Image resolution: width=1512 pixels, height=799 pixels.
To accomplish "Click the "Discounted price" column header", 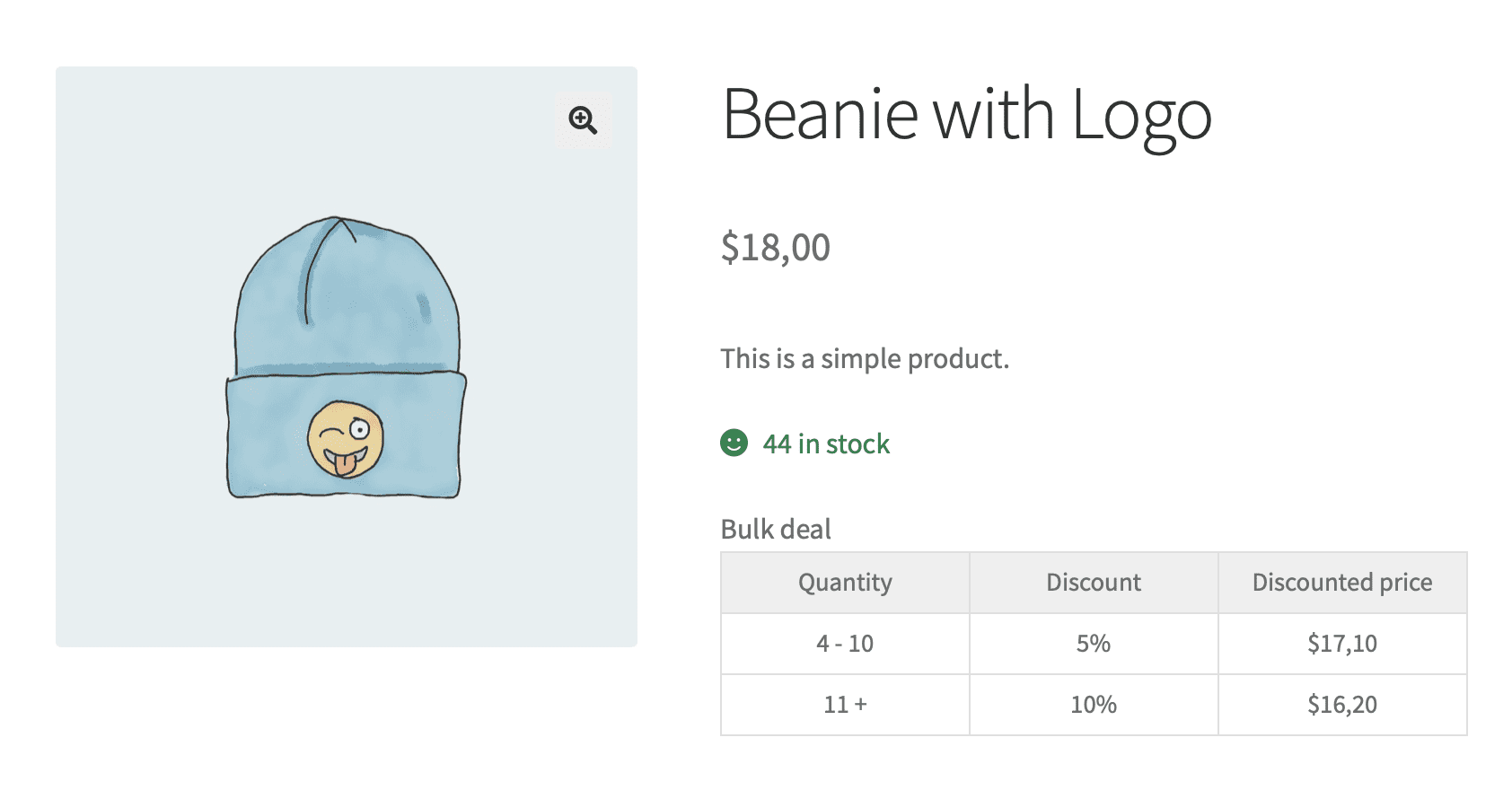I will 1341,583.
